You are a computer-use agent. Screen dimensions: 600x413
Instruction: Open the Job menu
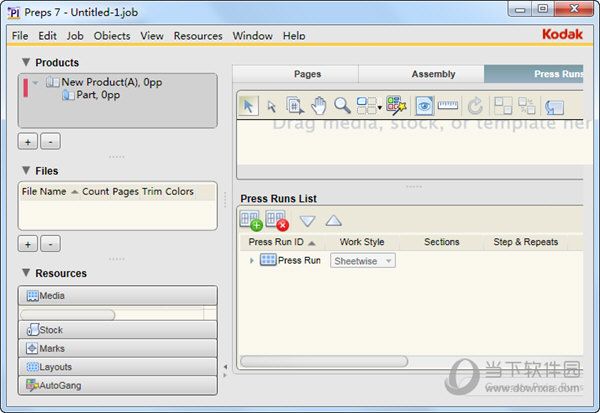click(75, 36)
